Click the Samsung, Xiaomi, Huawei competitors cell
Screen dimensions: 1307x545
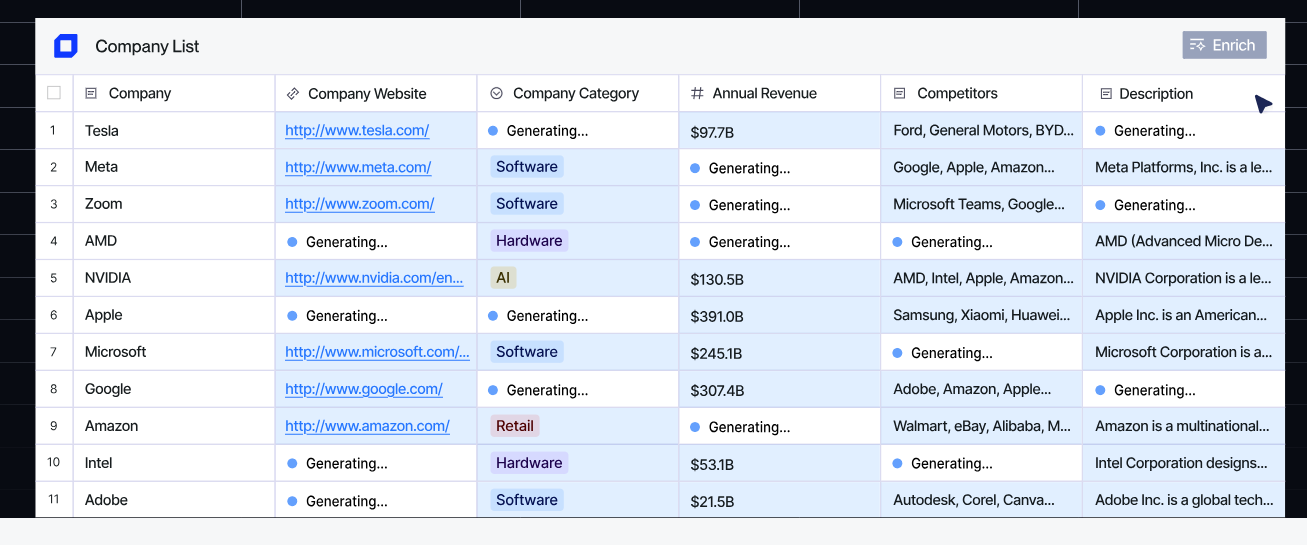click(x=982, y=315)
